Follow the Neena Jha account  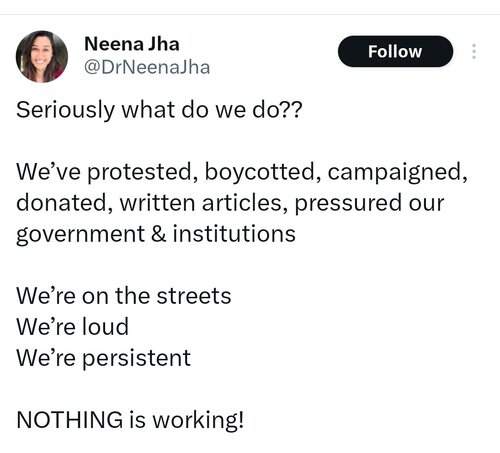click(x=395, y=51)
